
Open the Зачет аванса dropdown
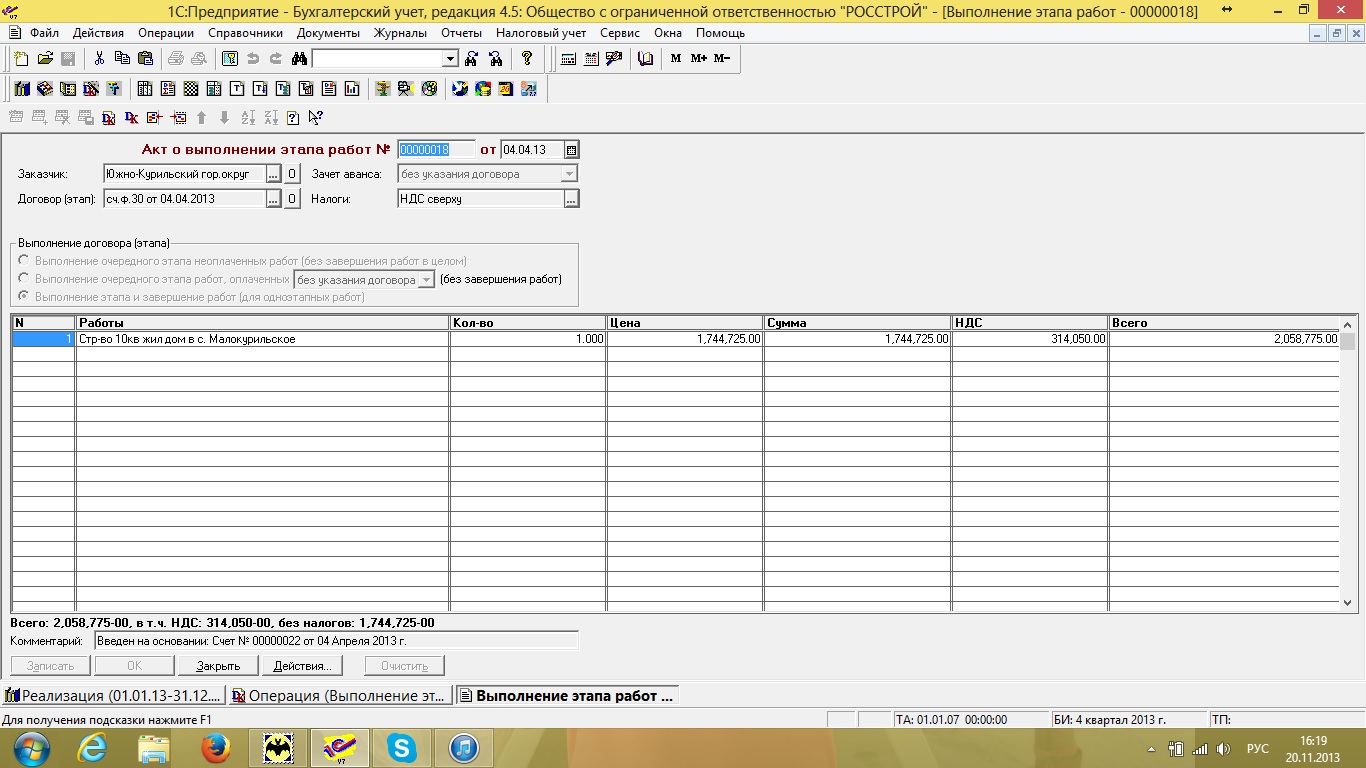click(569, 174)
